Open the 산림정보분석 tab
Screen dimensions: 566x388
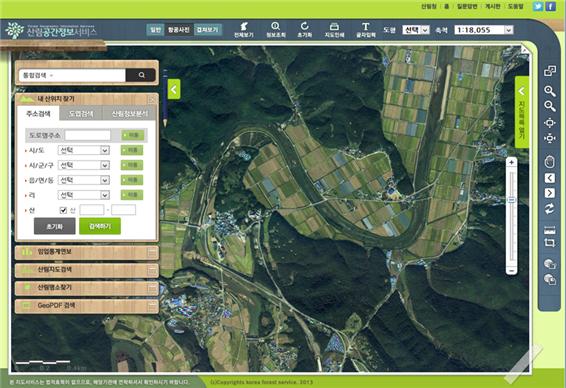click(x=130, y=114)
